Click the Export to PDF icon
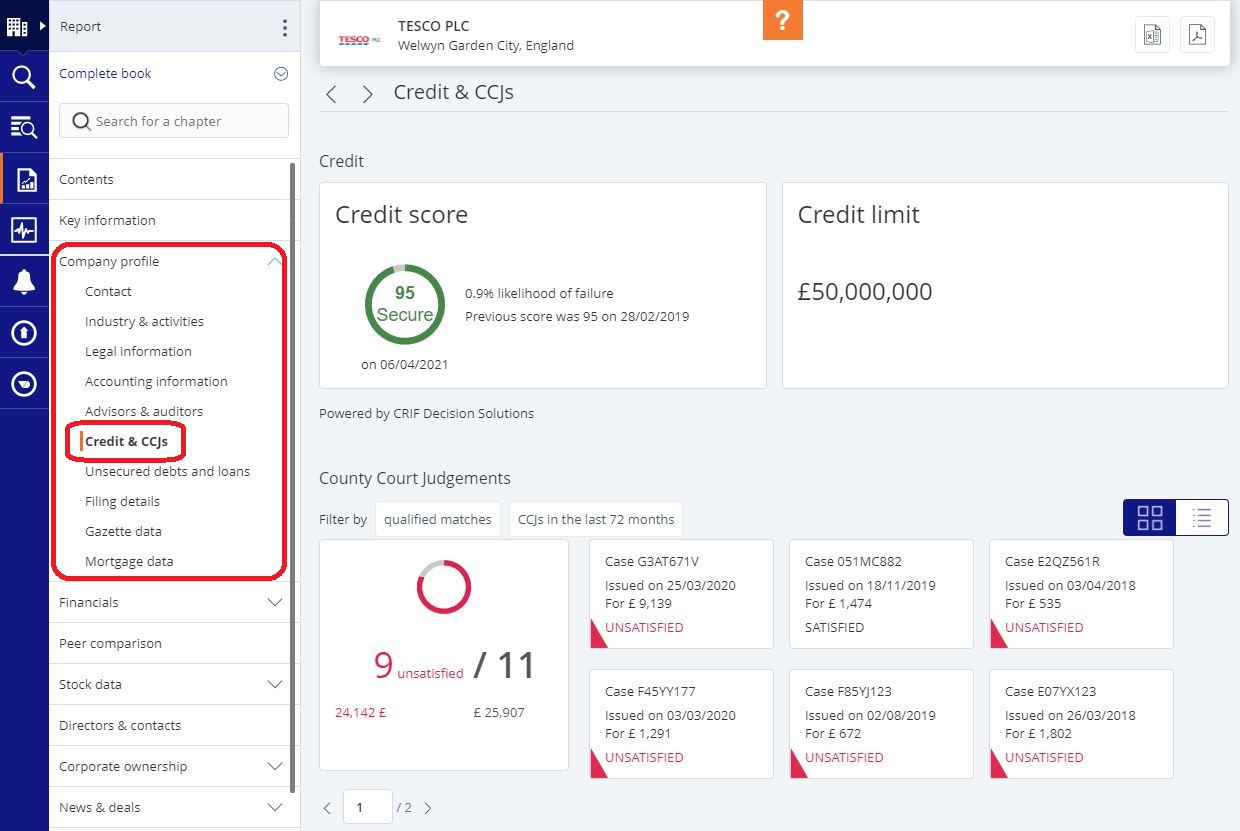The width and height of the screenshot is (1240, 831). pyautogui.click(x=1197, y=35)
